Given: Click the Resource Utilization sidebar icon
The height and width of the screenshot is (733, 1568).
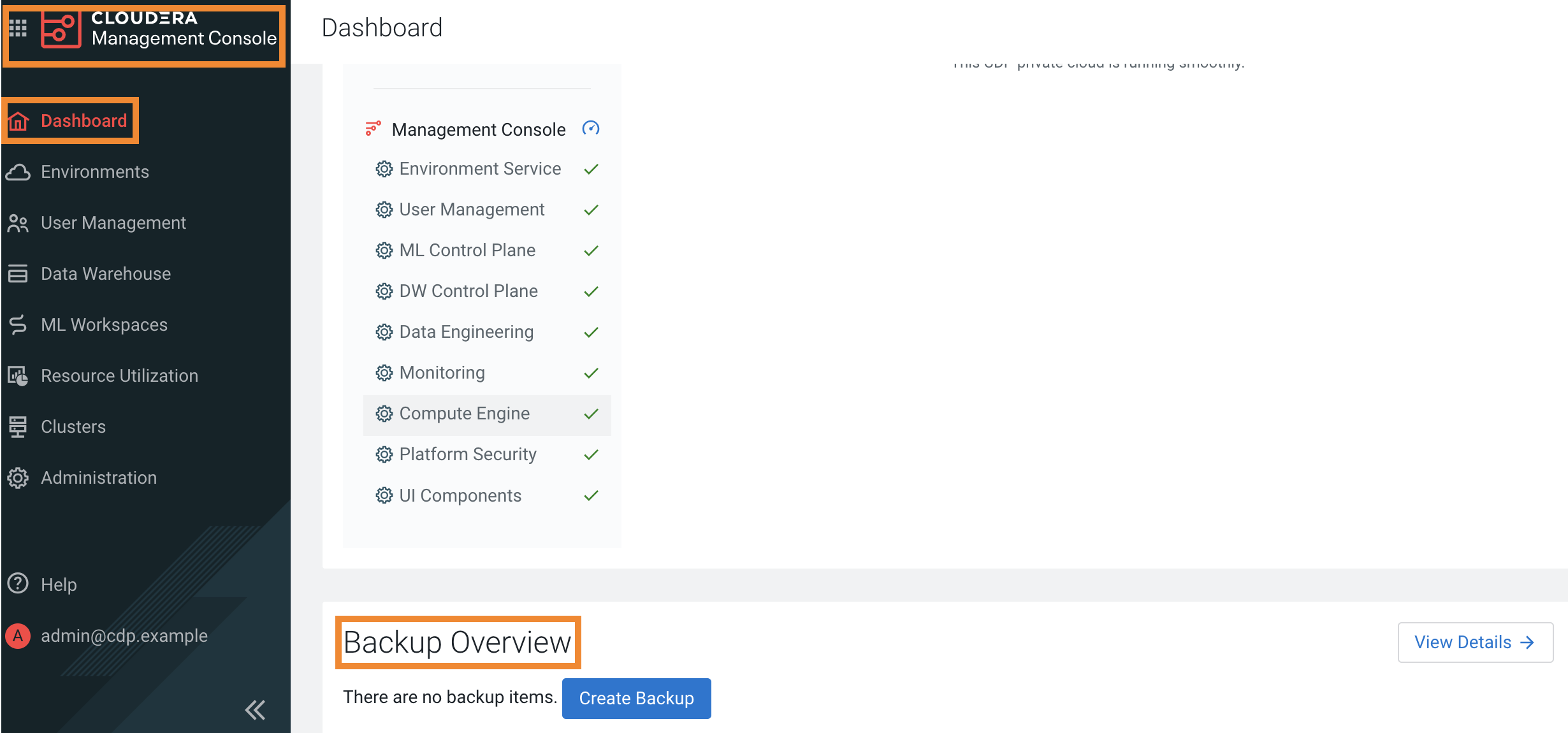Looking at the screenshot, I should click(18, 375).
